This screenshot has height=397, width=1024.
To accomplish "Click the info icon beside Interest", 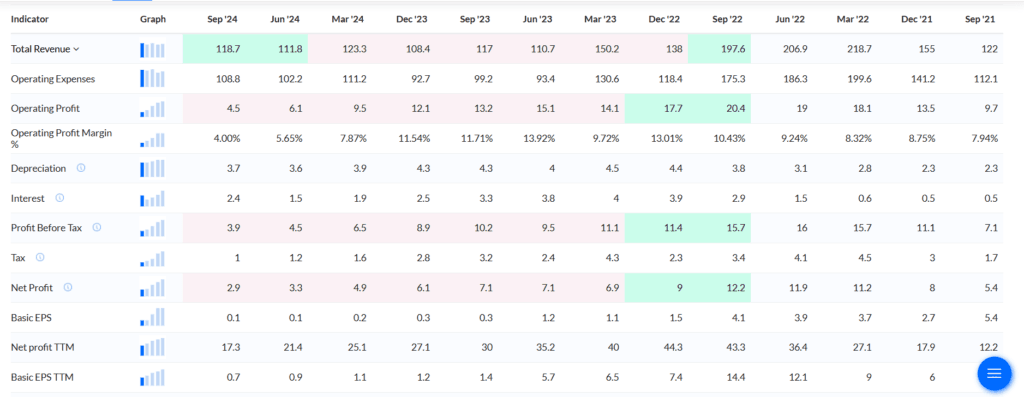I will click(59, 198).
